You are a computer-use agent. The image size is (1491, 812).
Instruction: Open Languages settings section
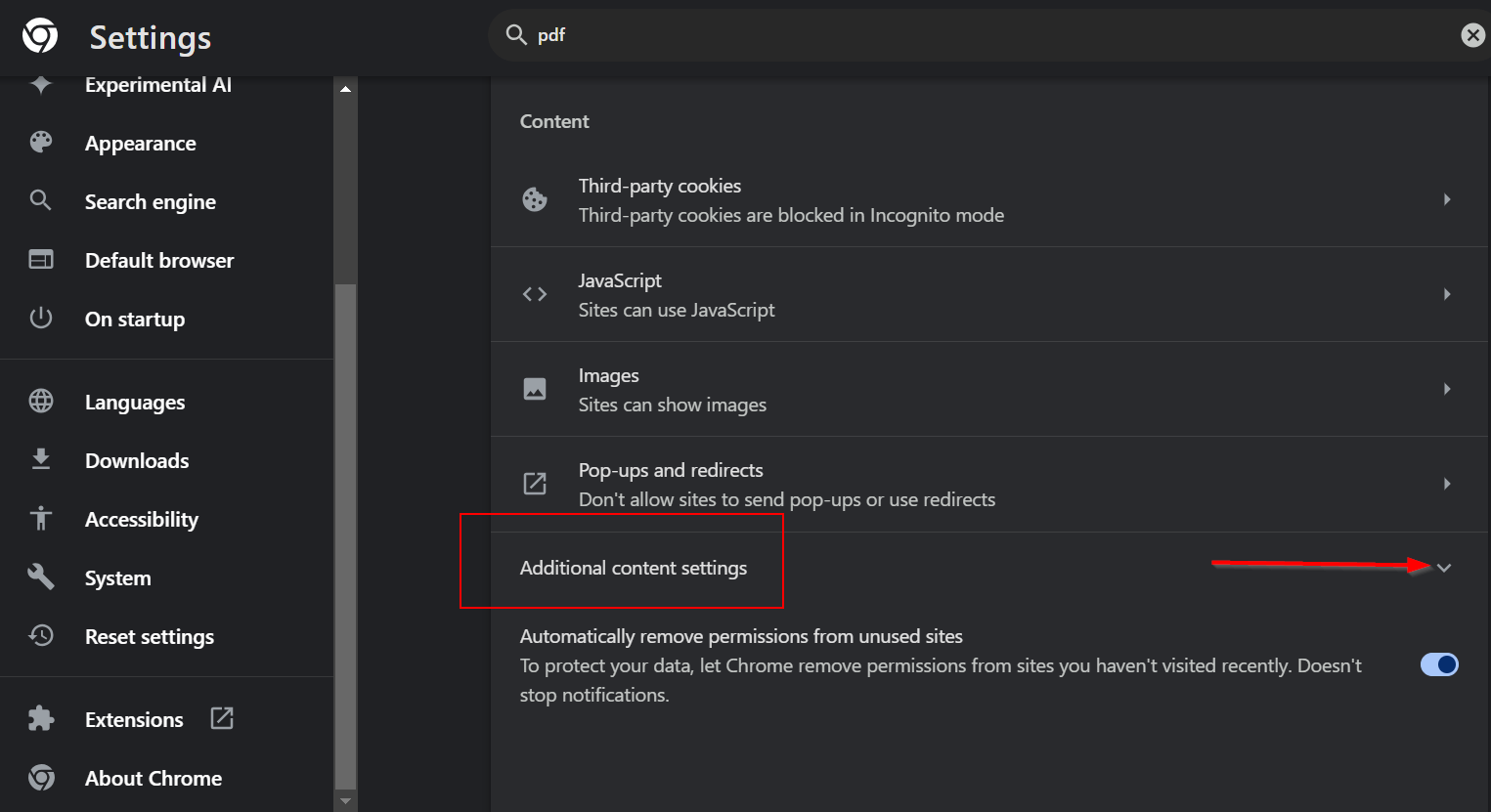[135, 403]
